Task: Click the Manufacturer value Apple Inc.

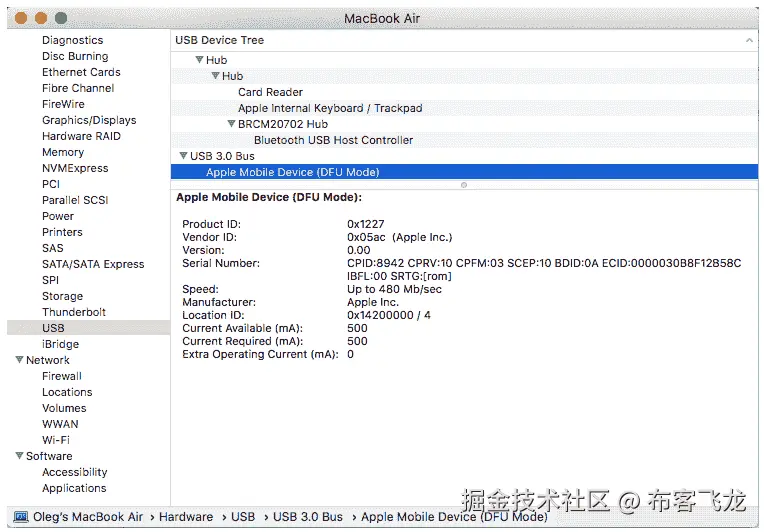Action: coord(373,302)
